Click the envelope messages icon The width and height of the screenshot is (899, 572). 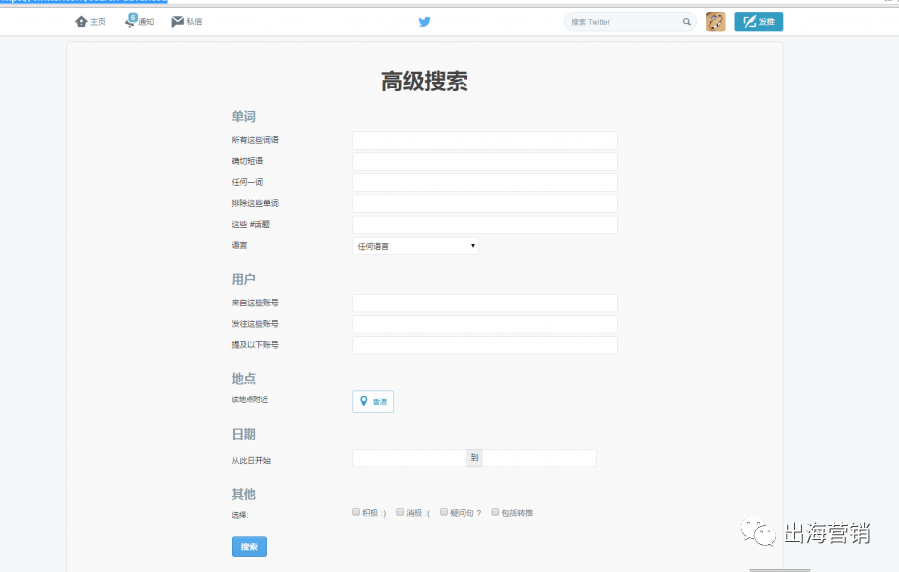pos(177,22)
